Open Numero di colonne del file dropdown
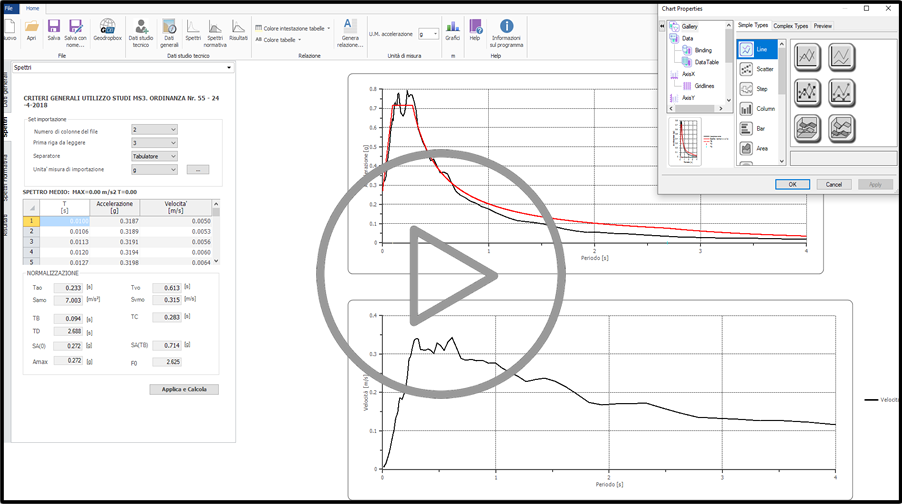 pos(154,130)
